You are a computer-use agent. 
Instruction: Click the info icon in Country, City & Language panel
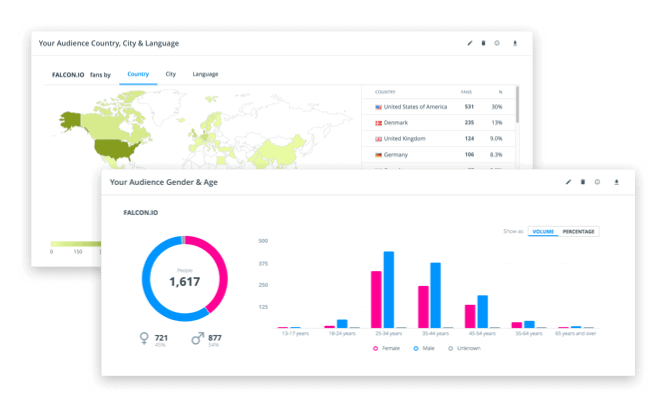click(497, 43)
